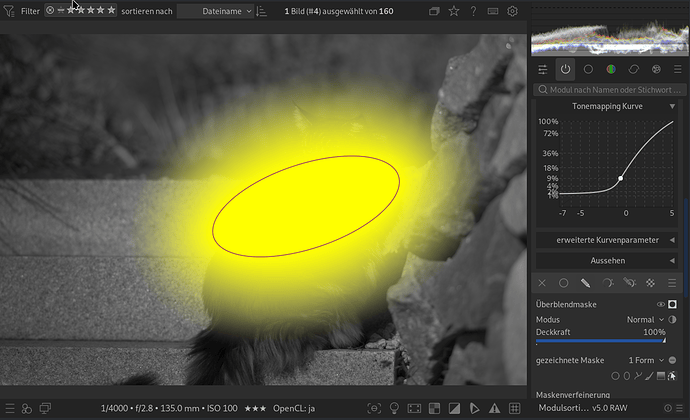
Task: Click the help question mark icon
Action: point(474,11)
